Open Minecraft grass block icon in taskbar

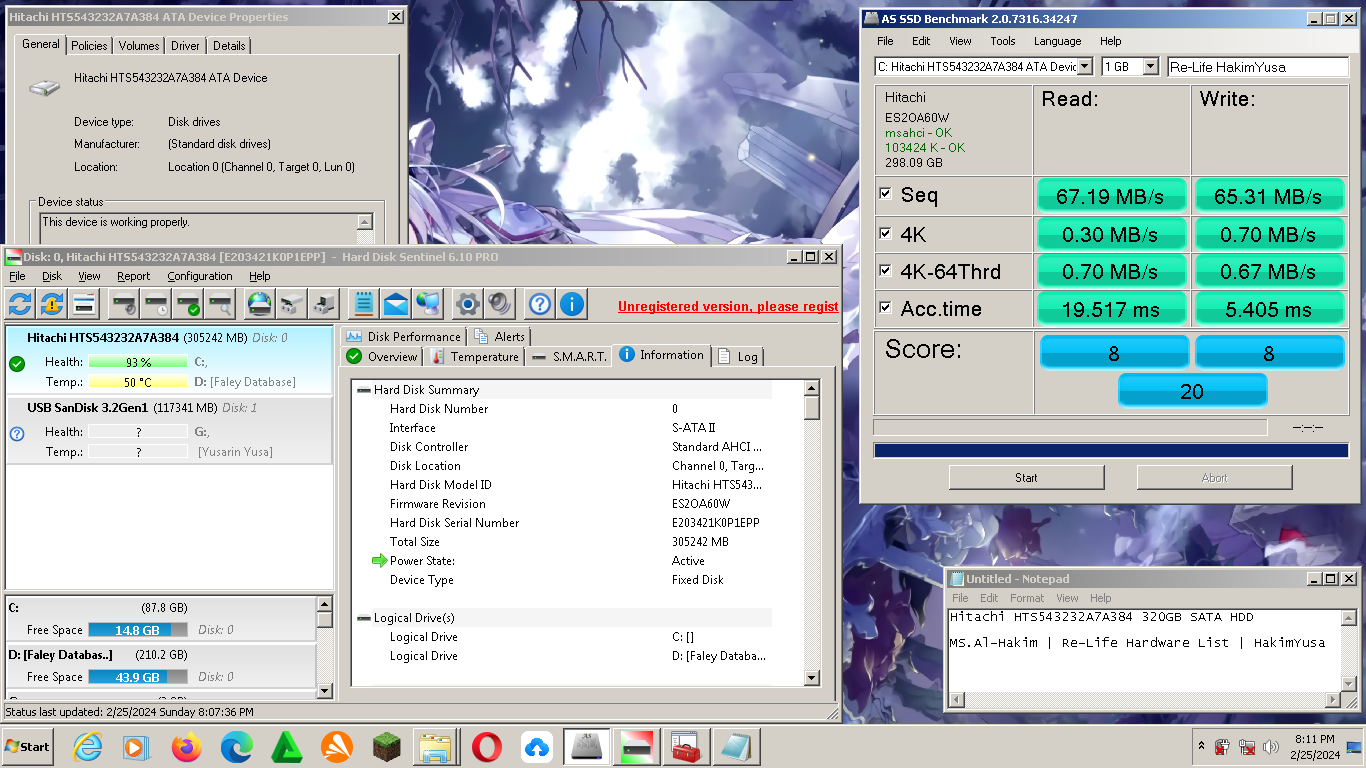[387, 747]
